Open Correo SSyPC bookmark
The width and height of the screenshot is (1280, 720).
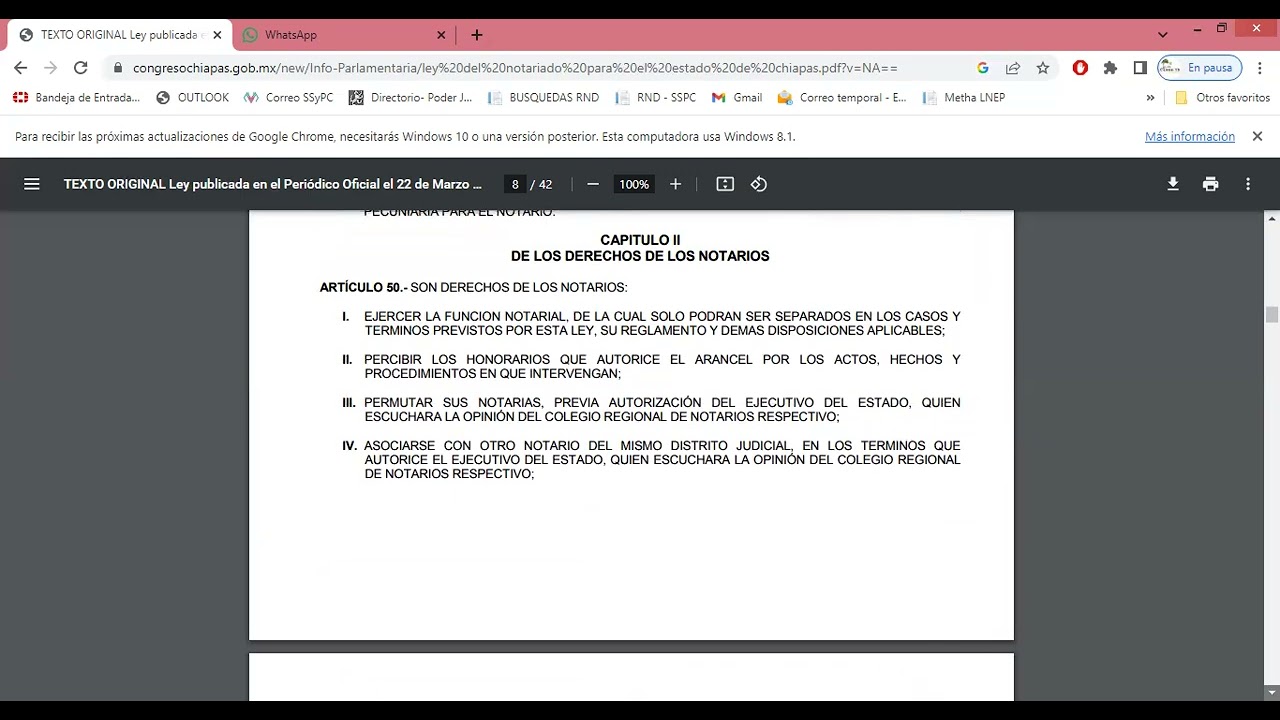coord(289,98)
